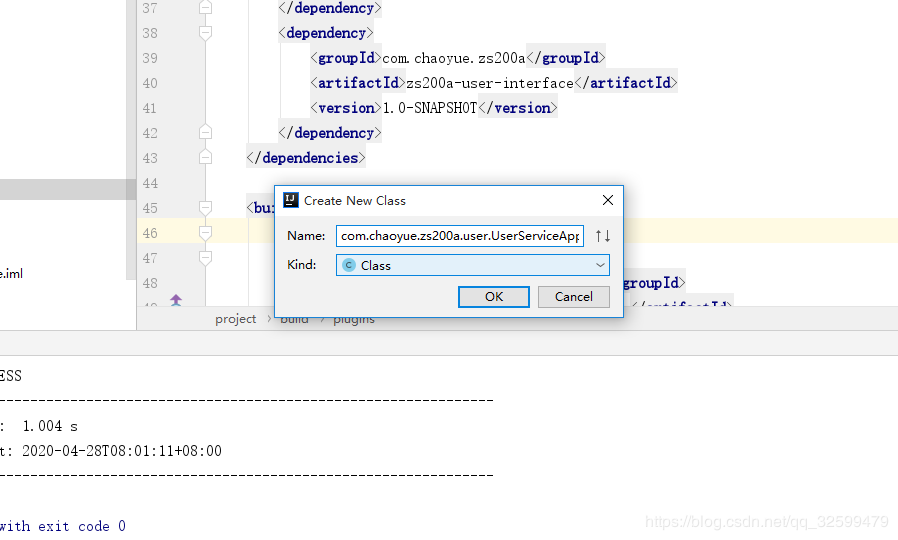Click the purple upward arrow gutter icon
Screen dimensions: 898x540
coord(176,299)
